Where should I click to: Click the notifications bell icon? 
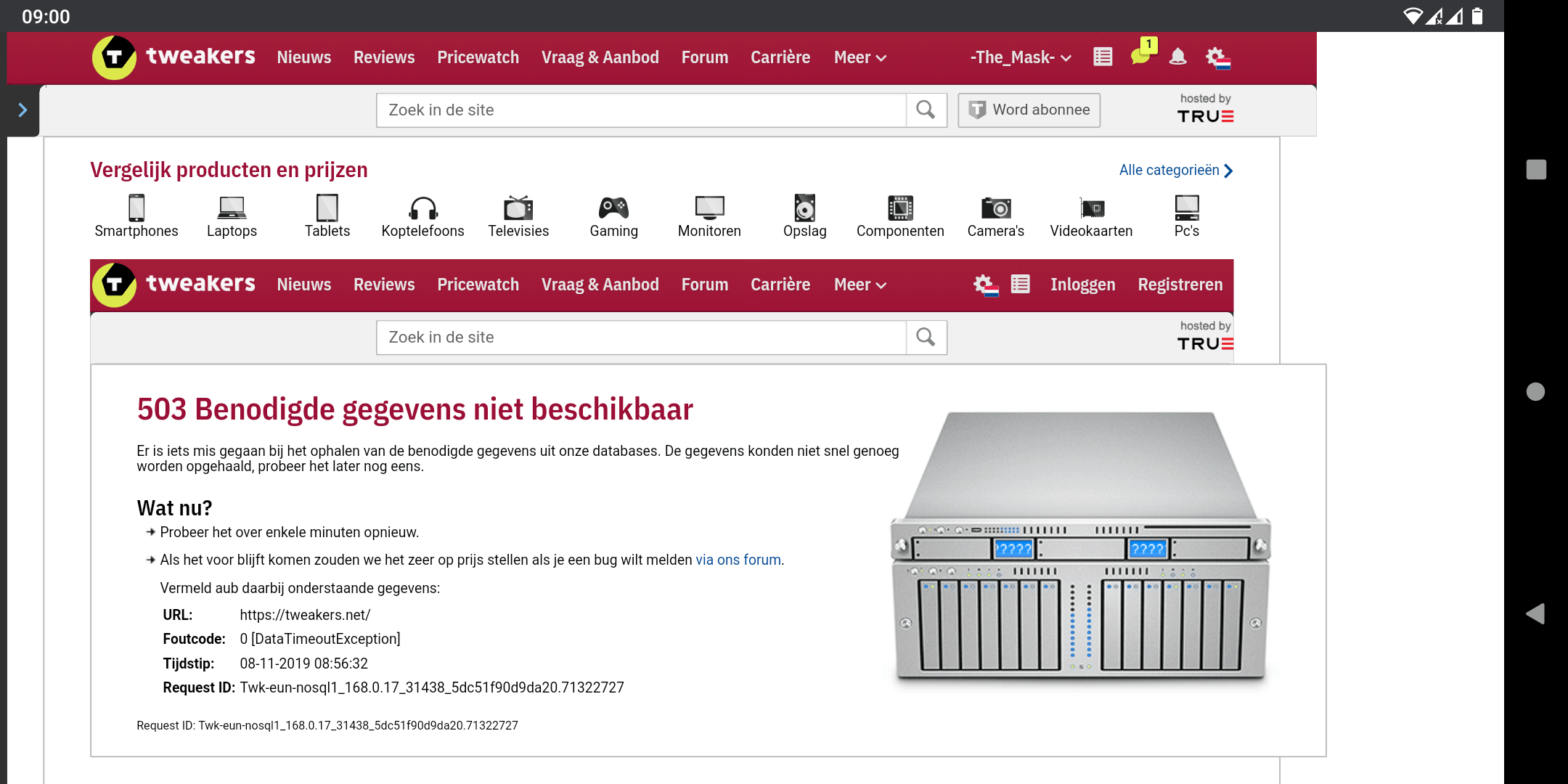point(1178,57)
